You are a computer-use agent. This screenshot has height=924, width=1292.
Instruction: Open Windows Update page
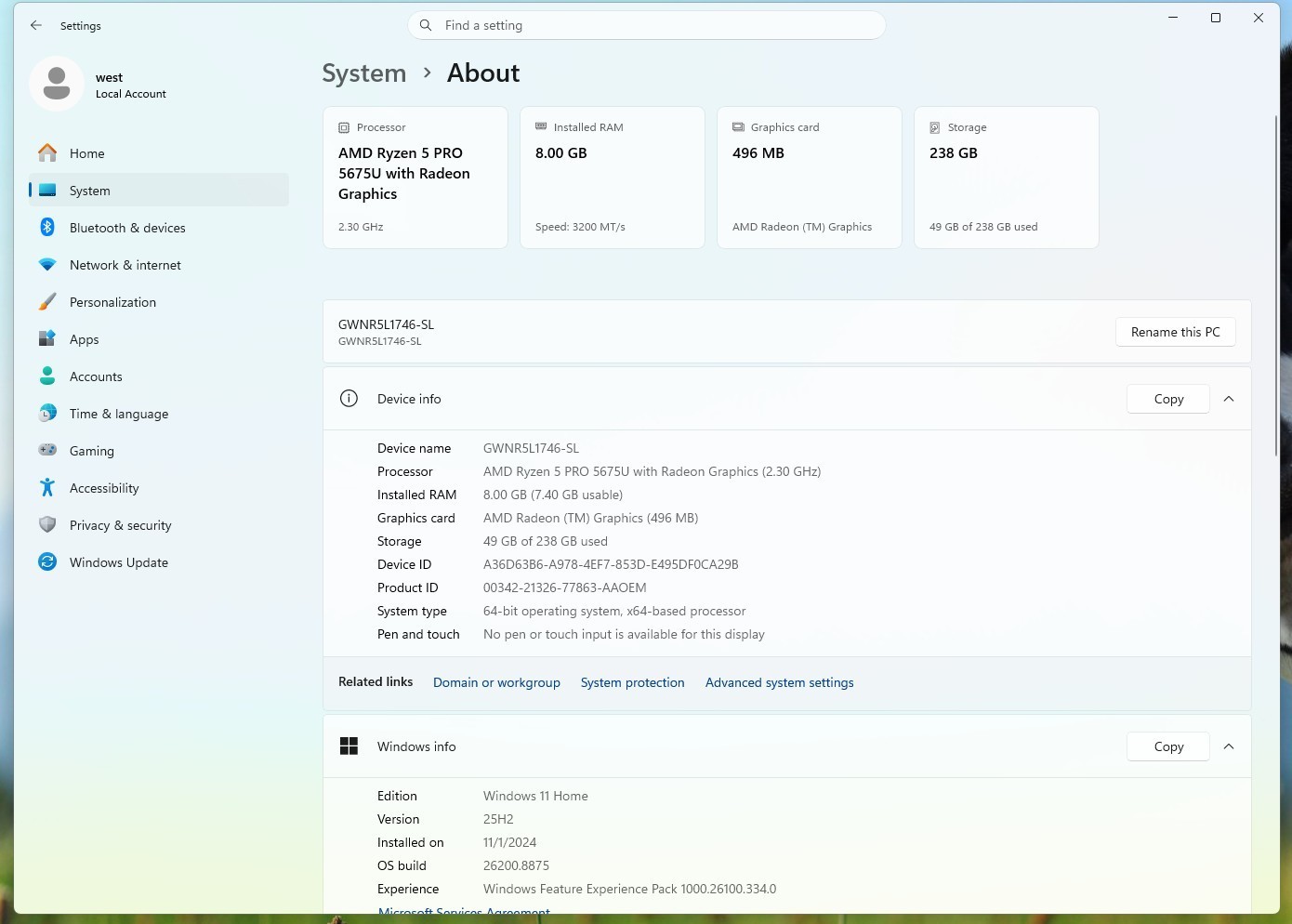pyautogui.click(x=159, y=562)
